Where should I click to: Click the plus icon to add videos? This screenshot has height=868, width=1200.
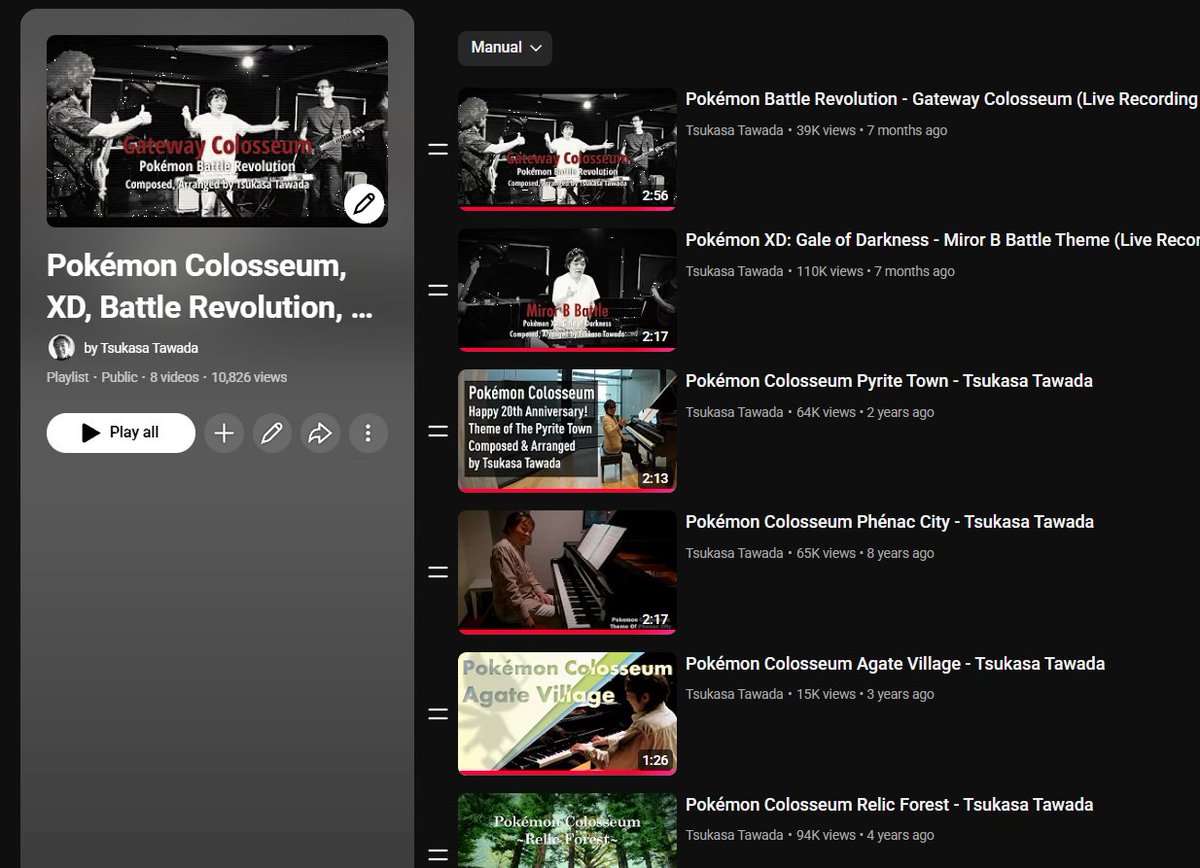(x=224, y=433)
